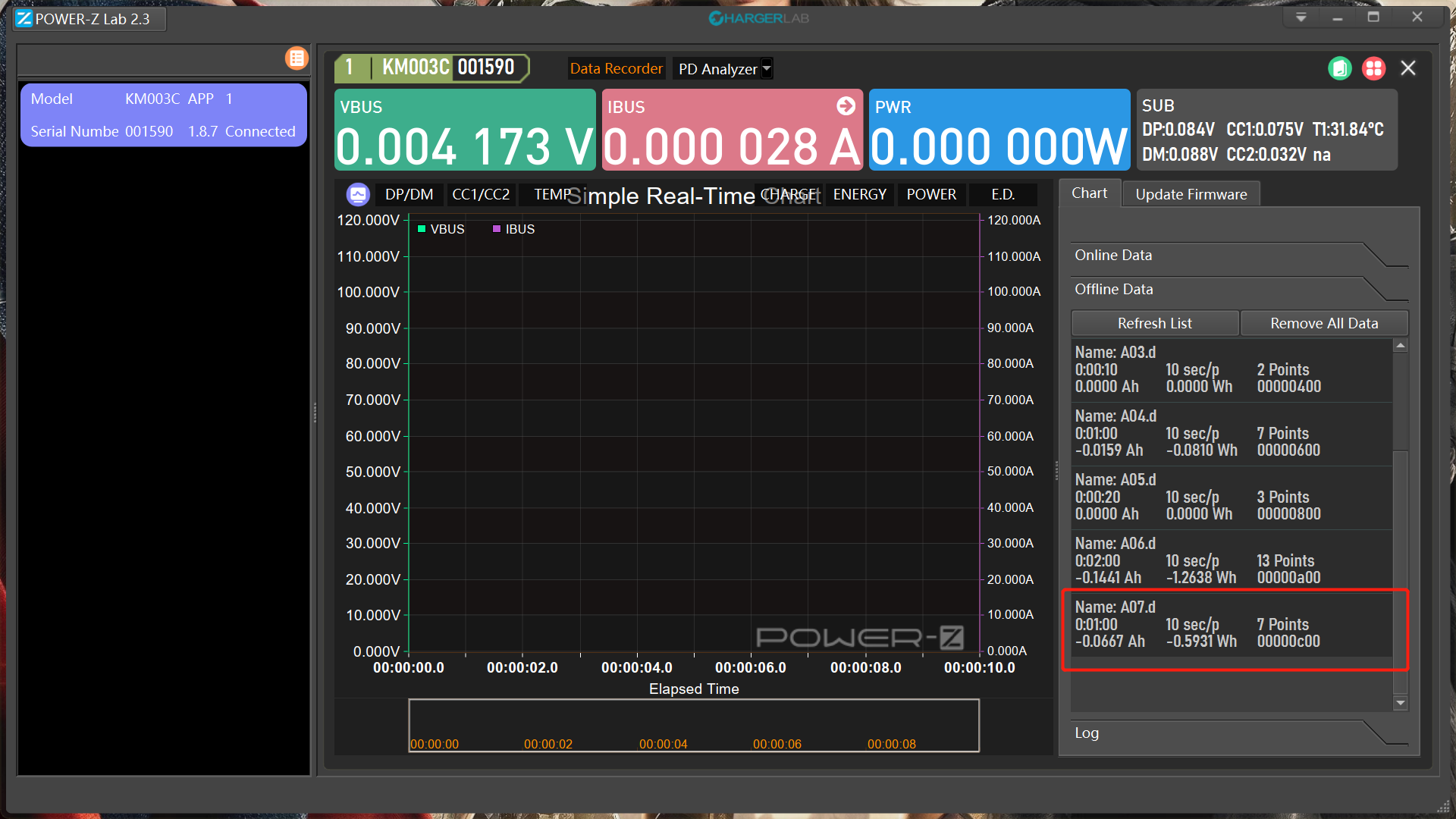Click the title bar dropdown triangle icon
The image size is (1456, 819).
[x=1301, y=17]
